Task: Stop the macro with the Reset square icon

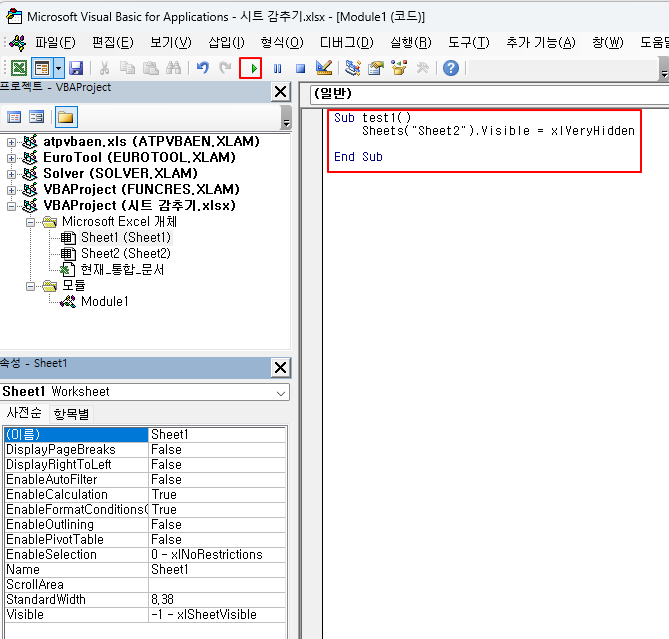Action: pos(300,68)
